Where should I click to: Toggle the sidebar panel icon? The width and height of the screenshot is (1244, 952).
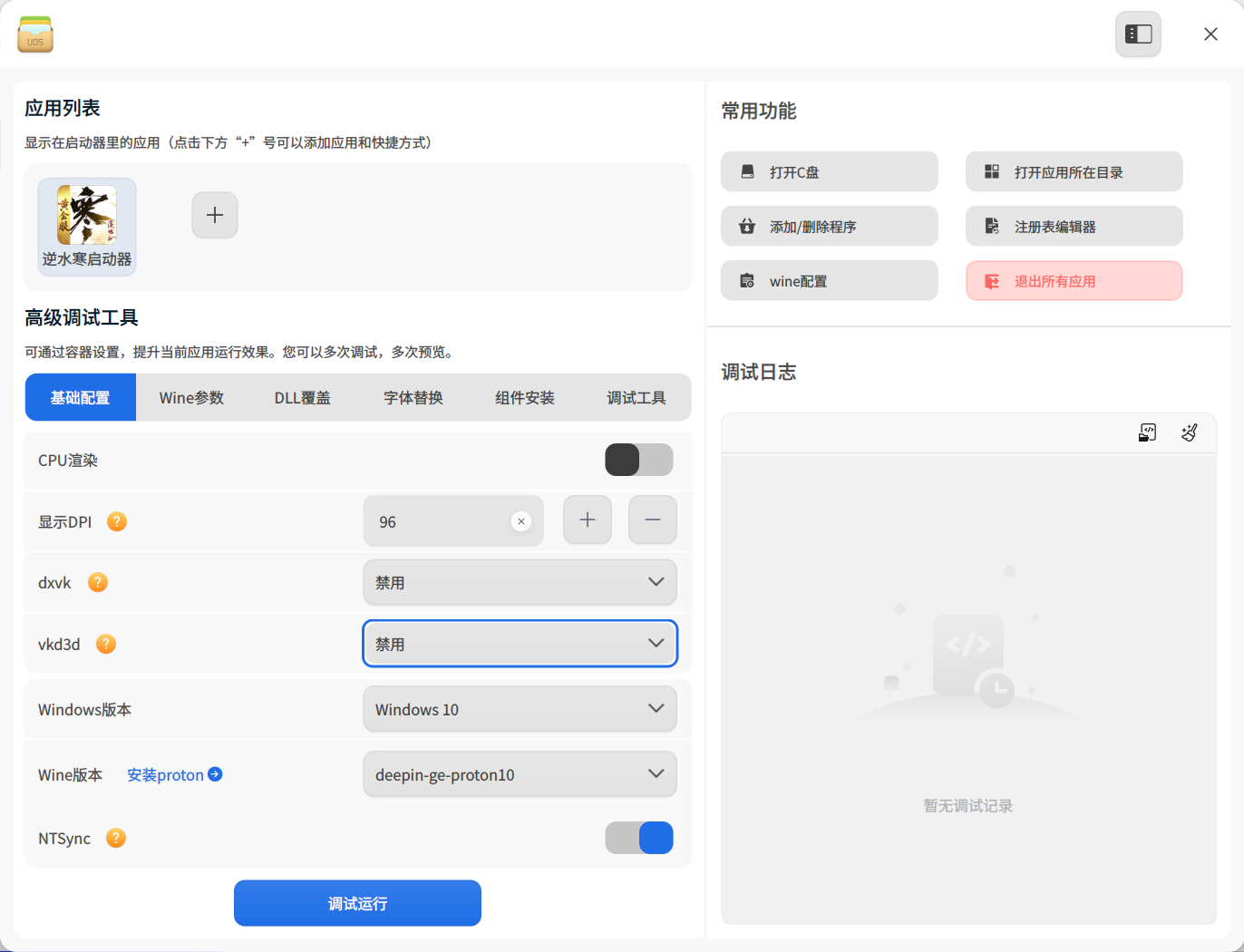point(1138,34)
